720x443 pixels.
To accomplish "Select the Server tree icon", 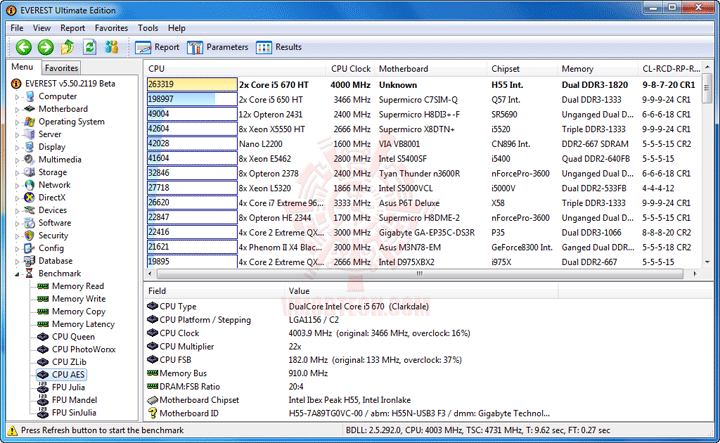I will coord(30,134).
